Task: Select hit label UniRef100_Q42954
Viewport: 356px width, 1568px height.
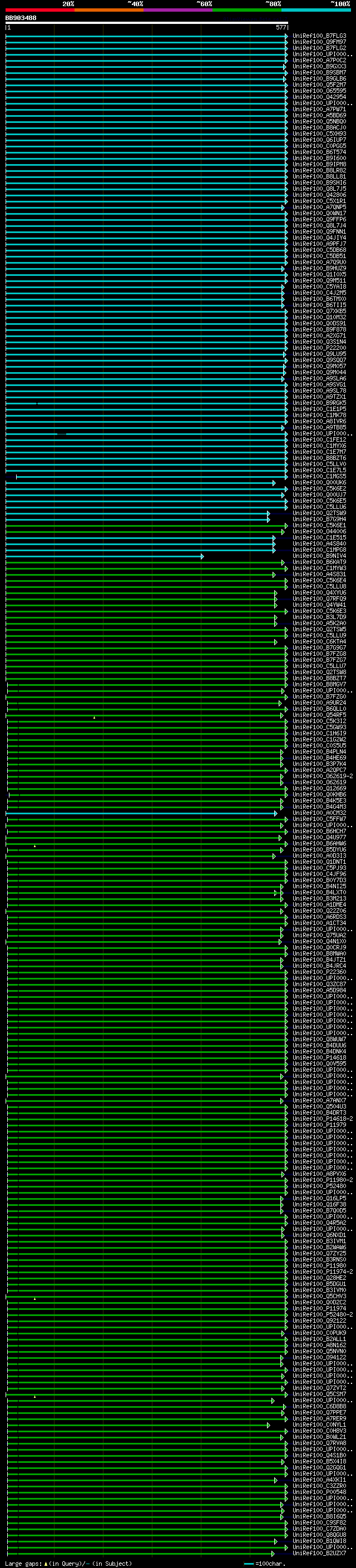Action: coord(319,97)
